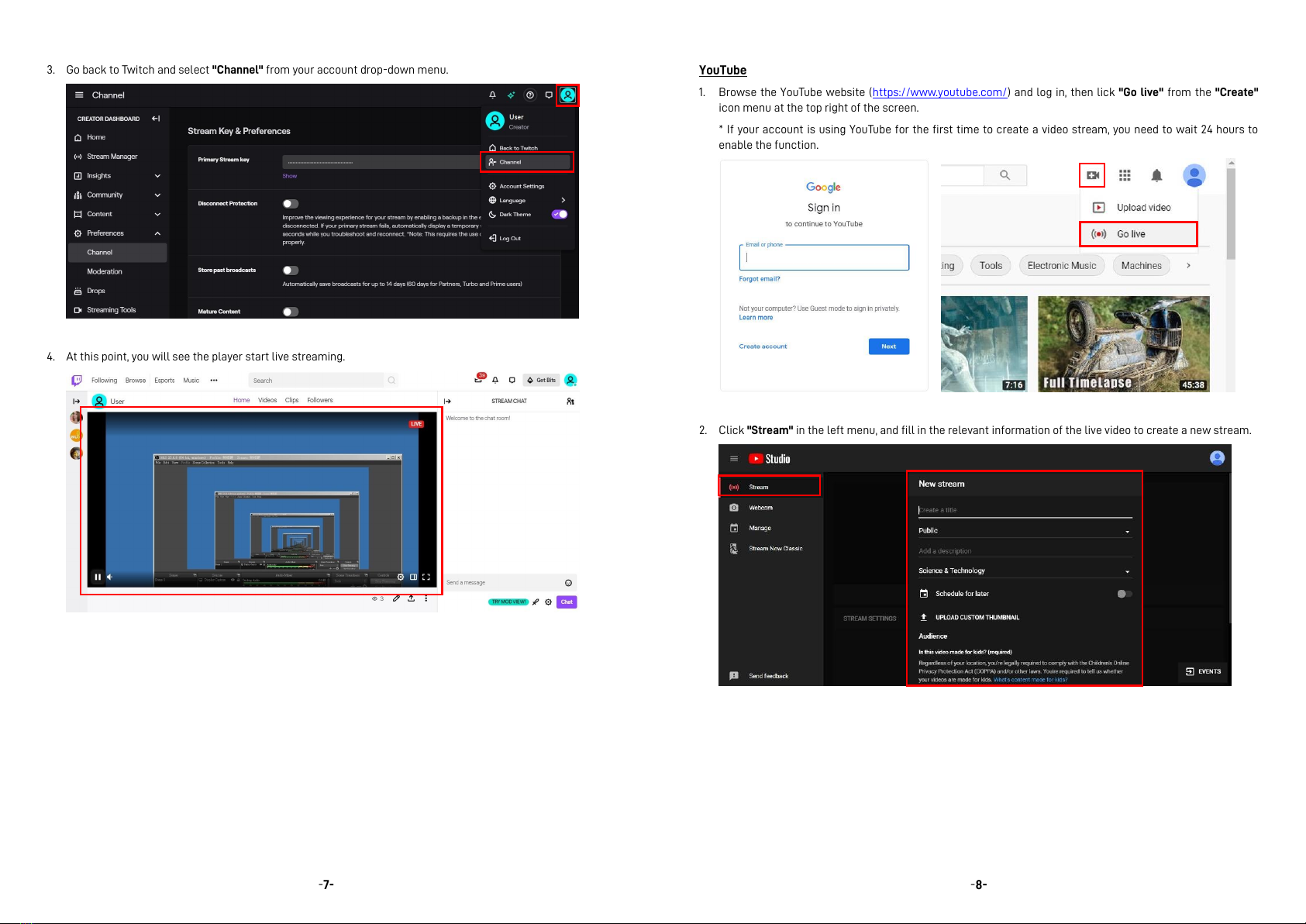Screen dimensions: 1306x924
Task: Click the Twitch logo on stream page
Action: pyautogui.click(x=77, y=381)
